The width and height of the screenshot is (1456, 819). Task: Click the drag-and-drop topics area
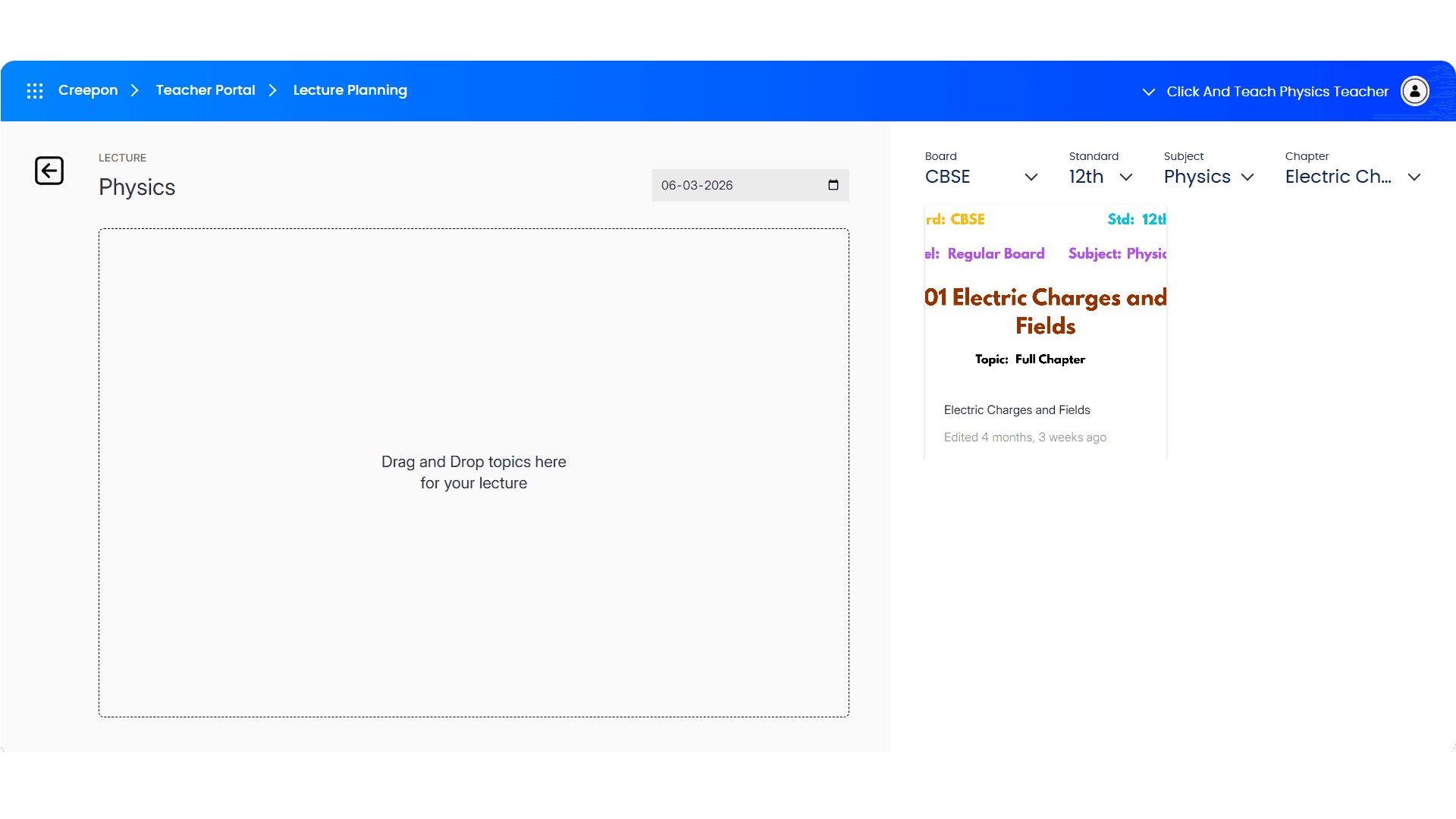[473, 472]
